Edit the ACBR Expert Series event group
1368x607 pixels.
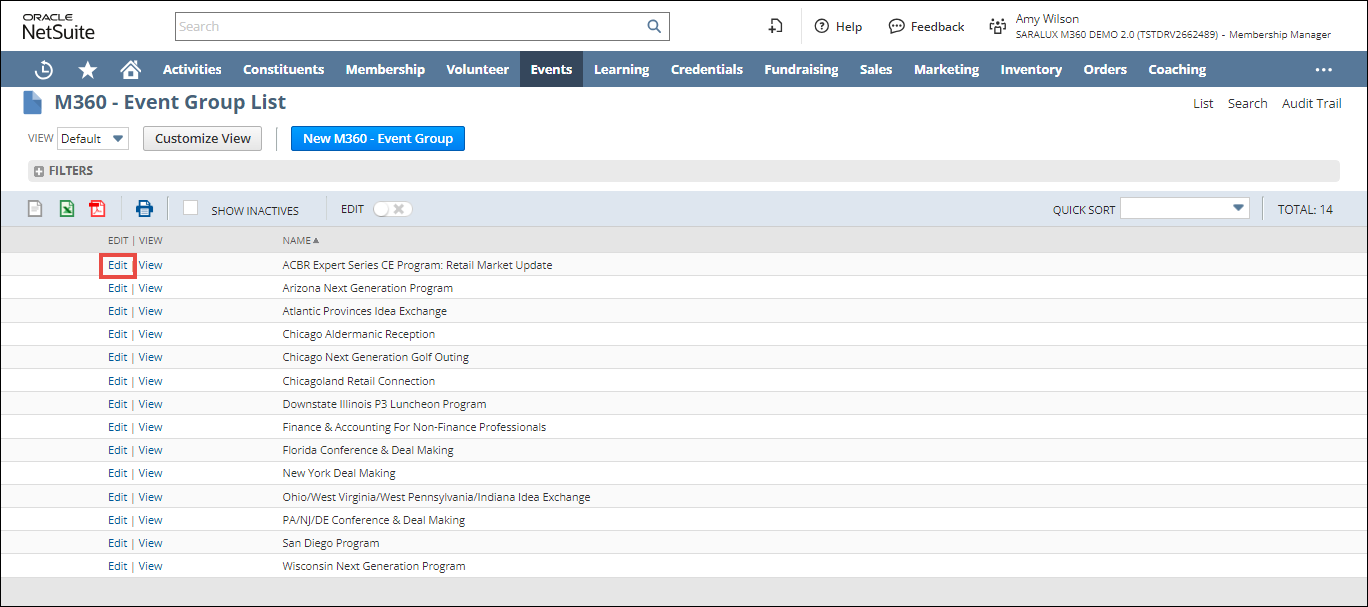point(118,265)
